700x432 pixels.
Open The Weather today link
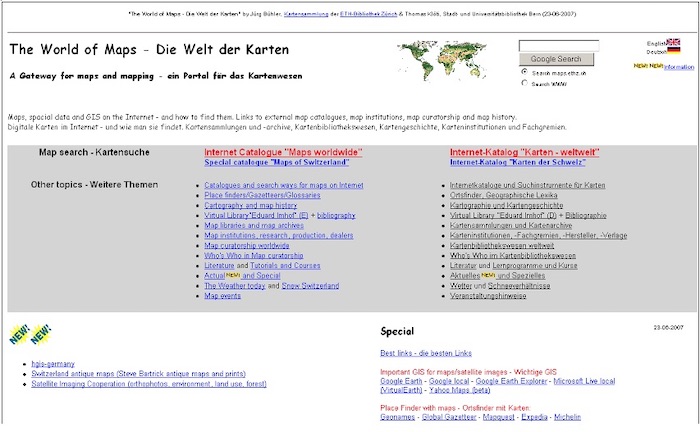[x=235, y=286]
